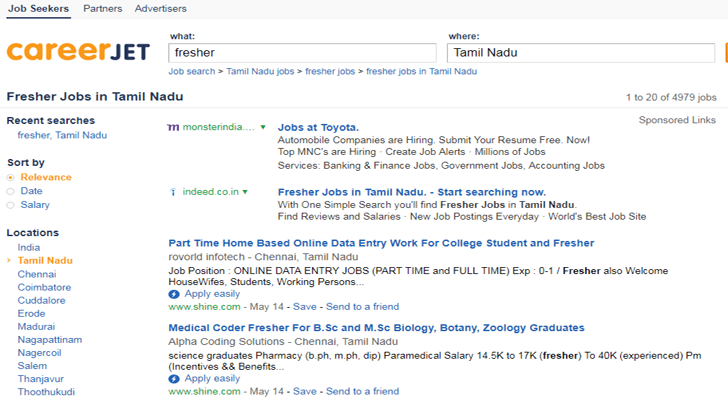The width and height of the screenshot is (728, 400).
Task: Click 'rovorld infotech - Chennai, Tamil Nadu' text
Action: (x=263, y=257)
